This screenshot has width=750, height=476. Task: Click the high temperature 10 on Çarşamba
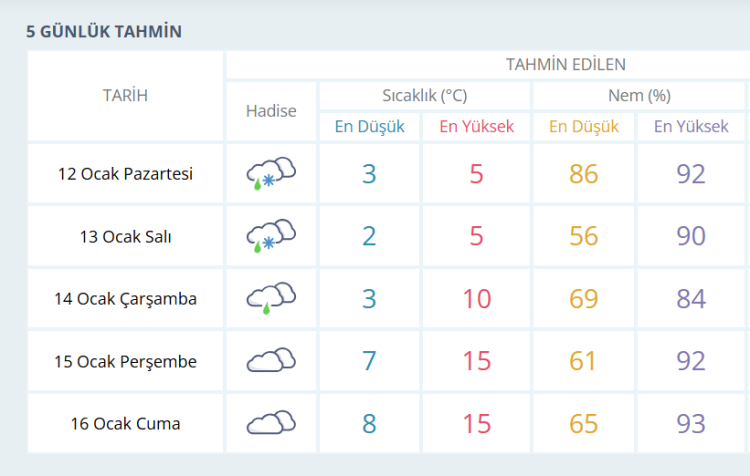coord(477,299)
